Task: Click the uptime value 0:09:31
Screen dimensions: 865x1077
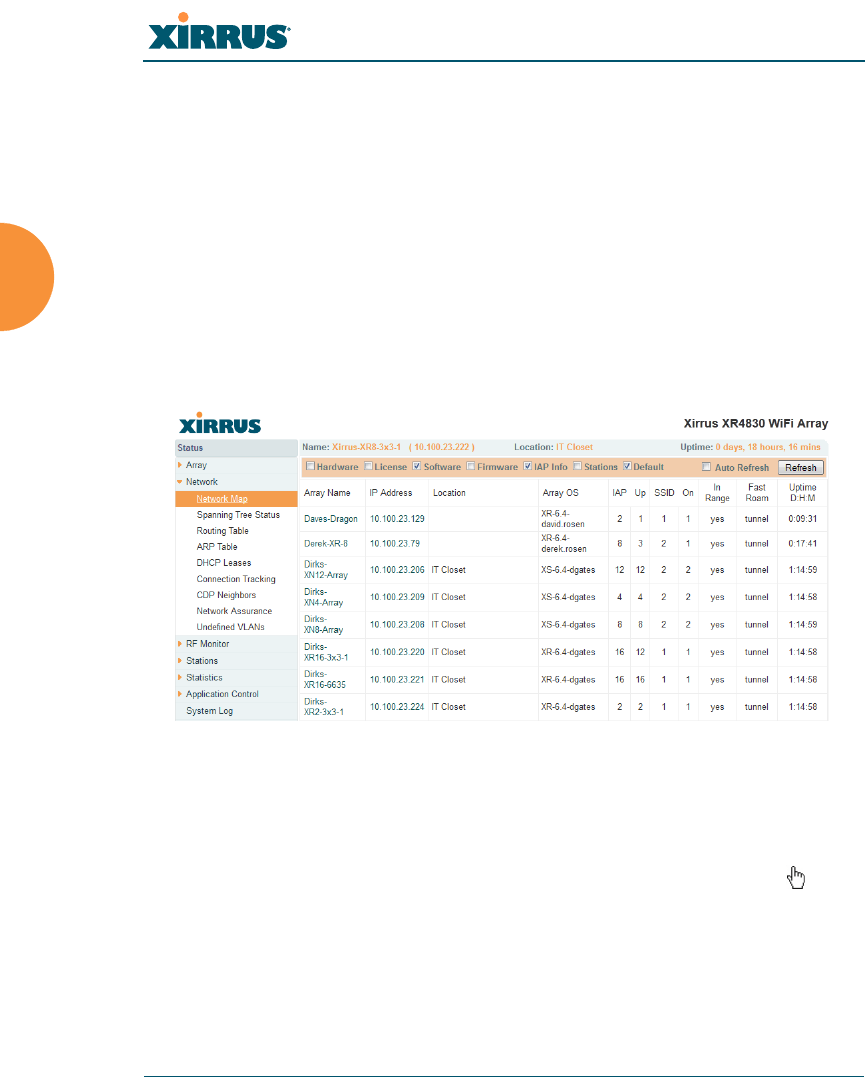Action: [x=802, y=519]
